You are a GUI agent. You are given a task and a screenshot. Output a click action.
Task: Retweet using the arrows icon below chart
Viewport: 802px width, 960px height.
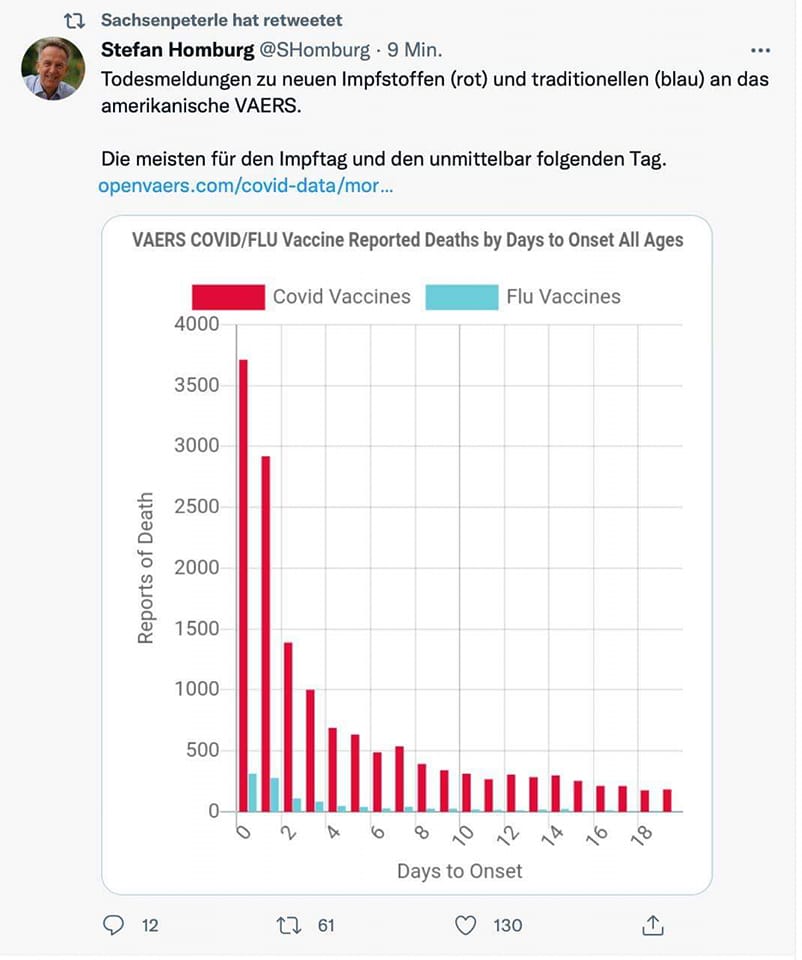tap(287, 925)
